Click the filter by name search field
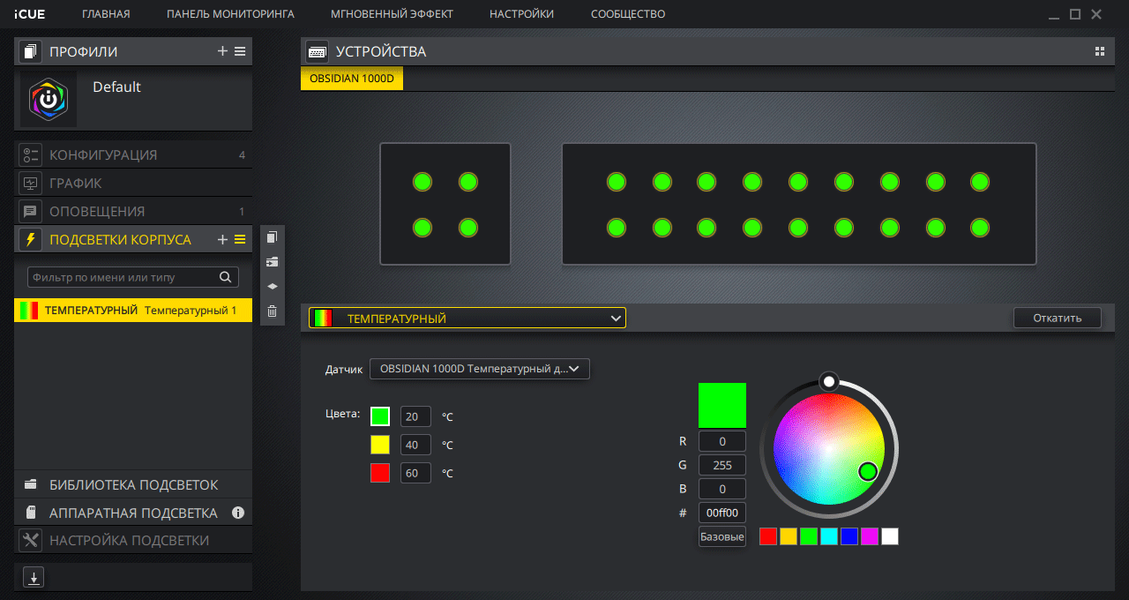This screenshot has width=1129, height=600. pos(132,277)
